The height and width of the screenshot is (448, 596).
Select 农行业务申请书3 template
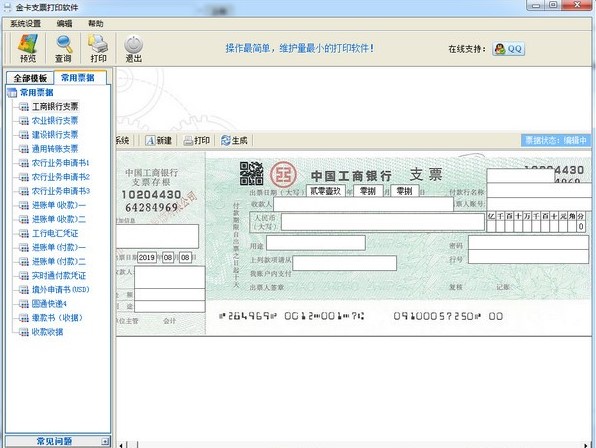[60, 191]
